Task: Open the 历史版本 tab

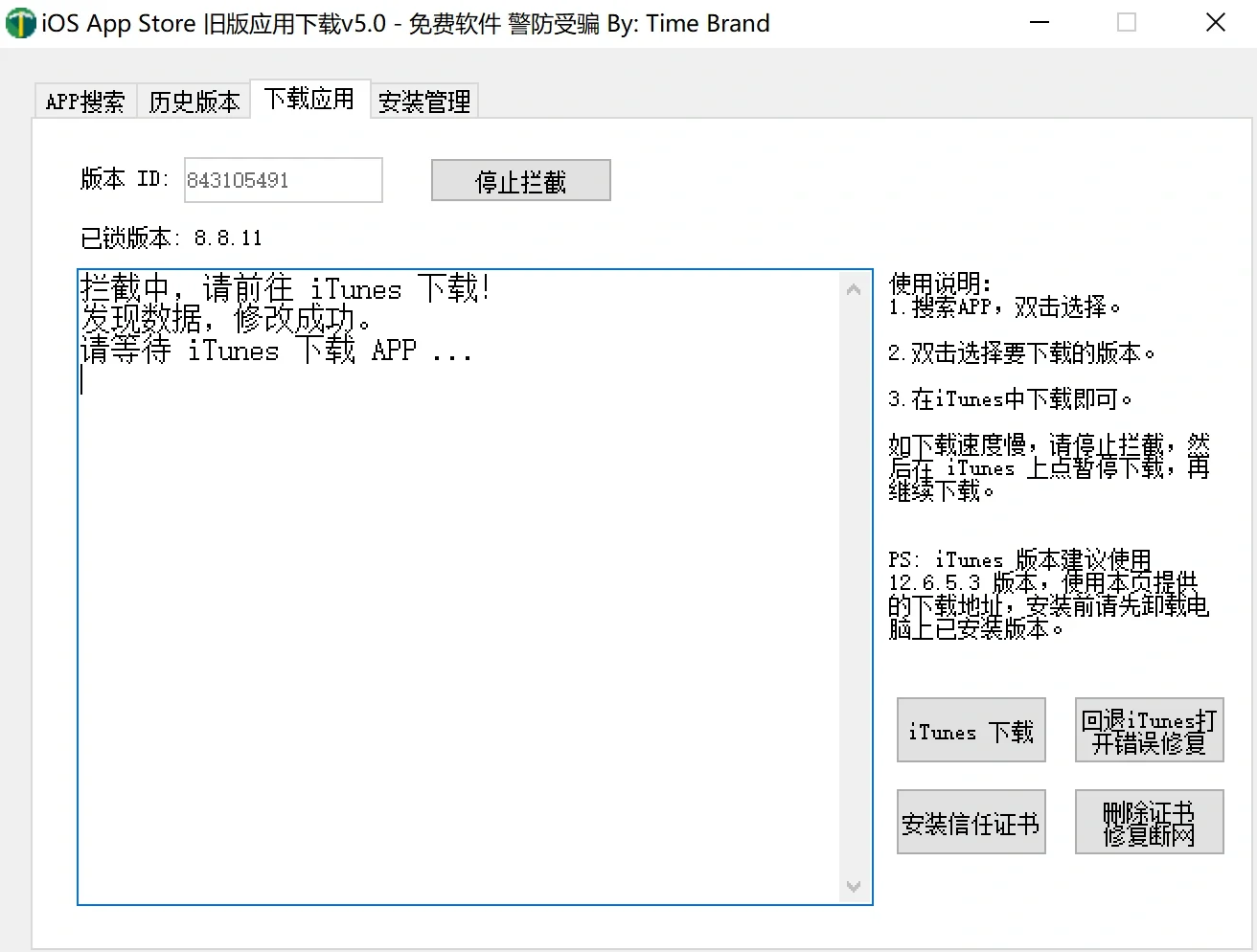Action: click(194, 100)
